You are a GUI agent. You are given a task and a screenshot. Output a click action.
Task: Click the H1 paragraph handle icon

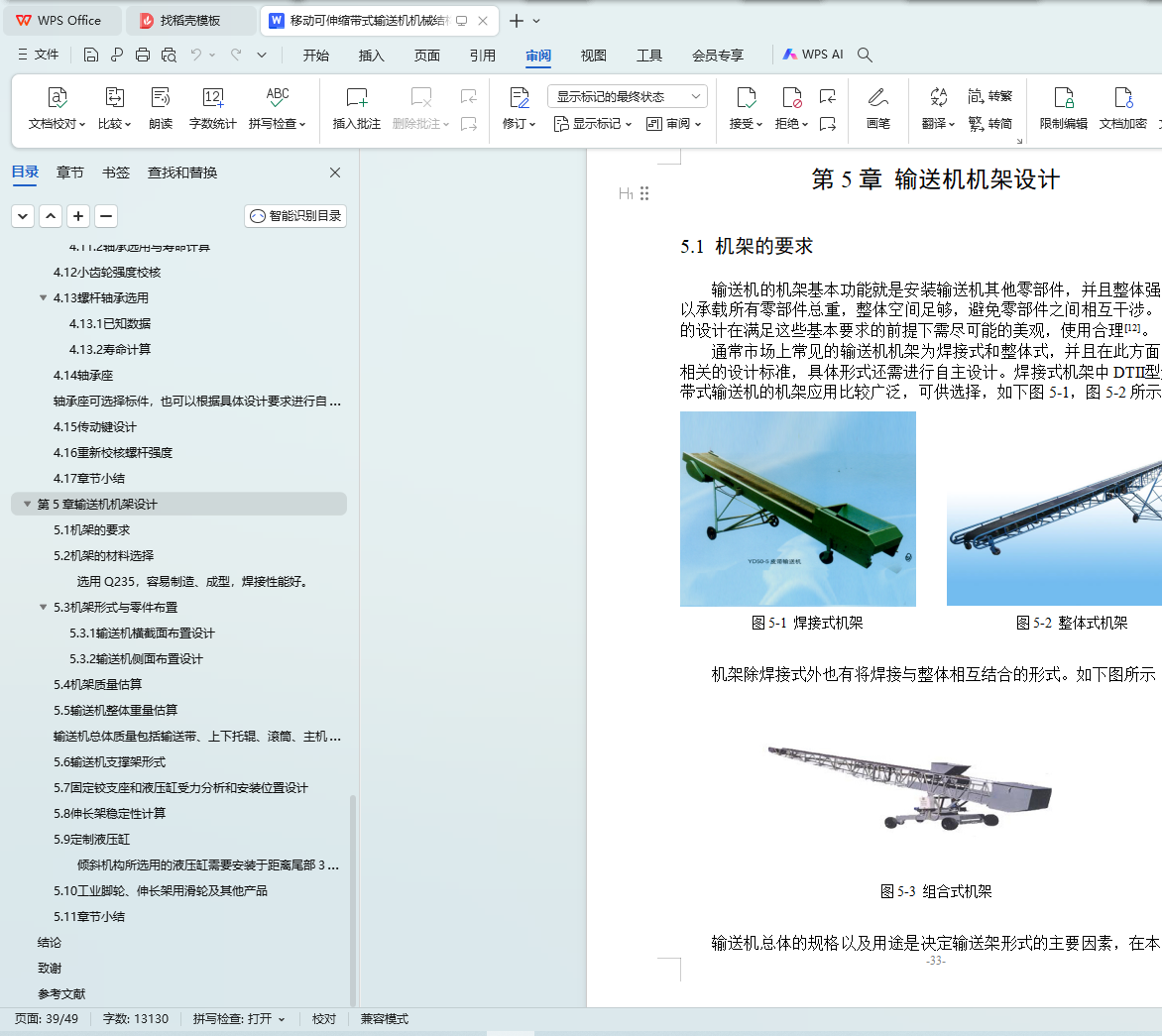point(634,193)
